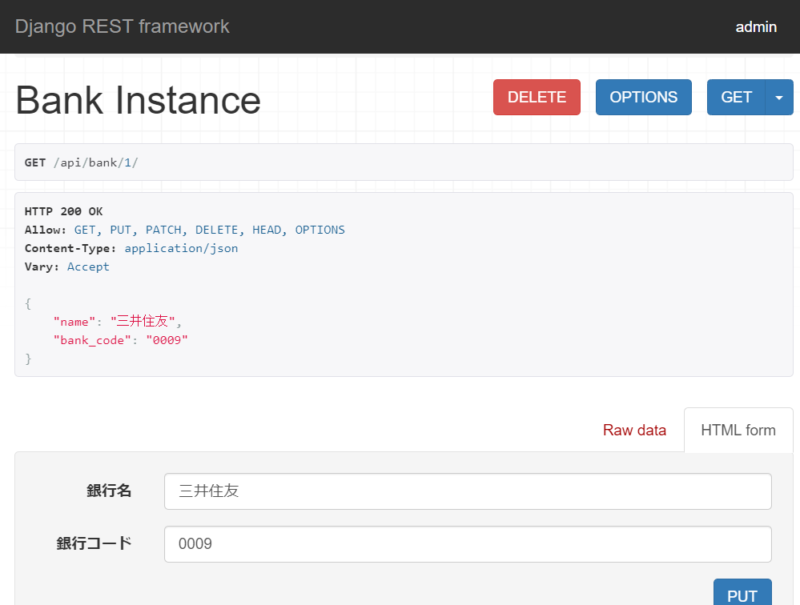The image size is (800, 605).
Task: Click the HTTP 200 OK status line
Action: coord(63,211)
